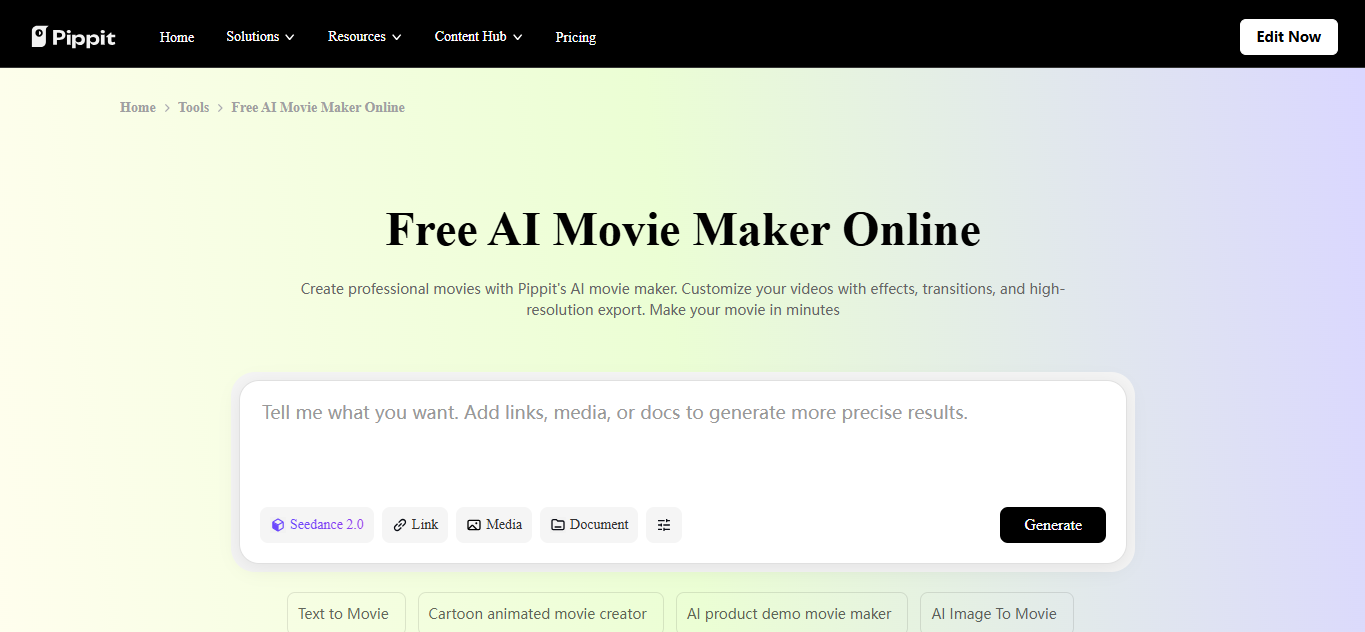The width and height of the screenshot is (1365, 632).
Task: Open the Home nav item
Action: [x=177, y=37]
